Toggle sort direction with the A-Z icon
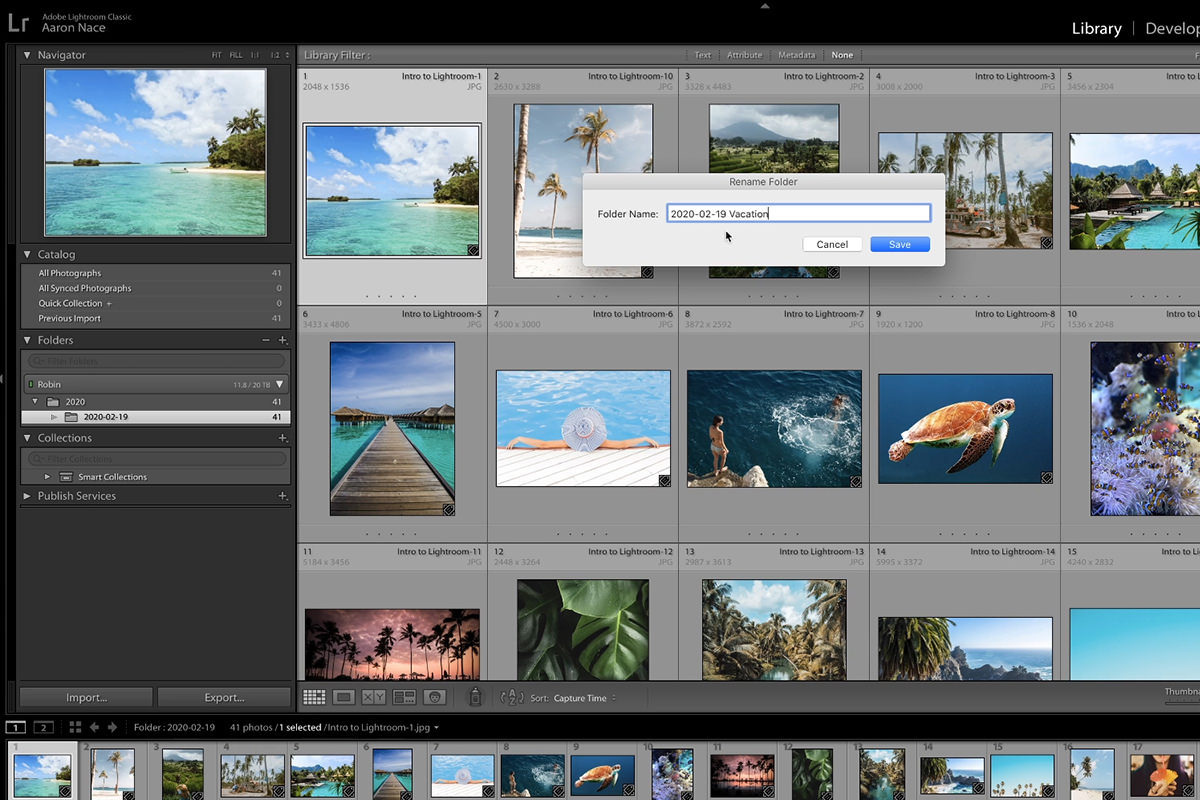This screenshot has height=800, width=1200. click(511, 698)
